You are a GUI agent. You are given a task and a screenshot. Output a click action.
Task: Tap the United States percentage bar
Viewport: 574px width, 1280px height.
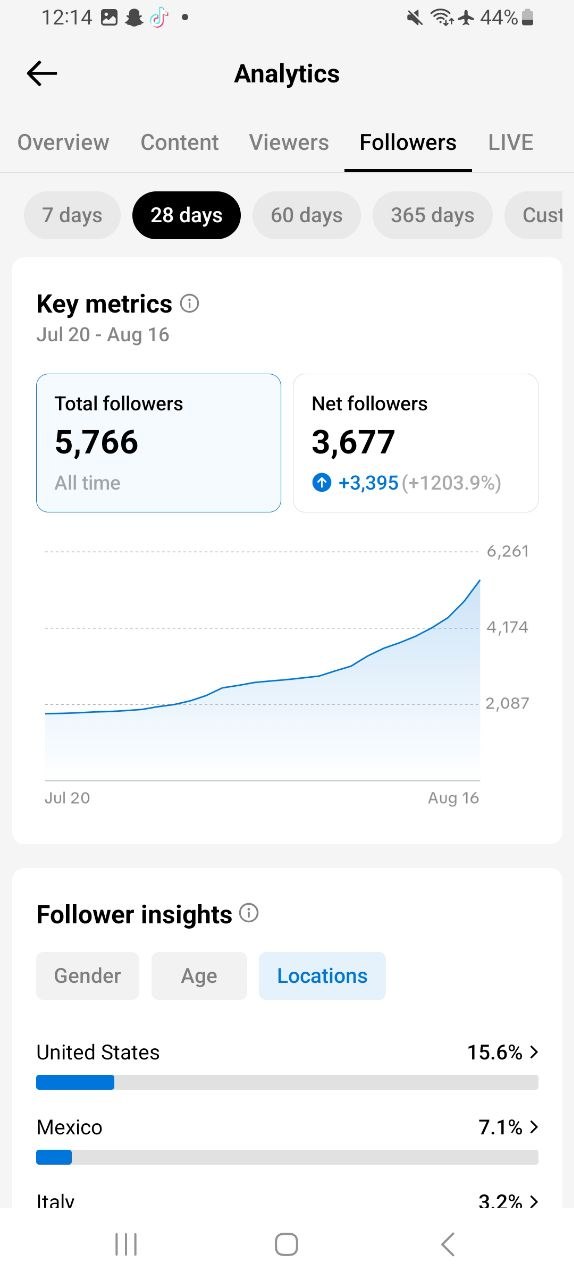point(287,1082)
